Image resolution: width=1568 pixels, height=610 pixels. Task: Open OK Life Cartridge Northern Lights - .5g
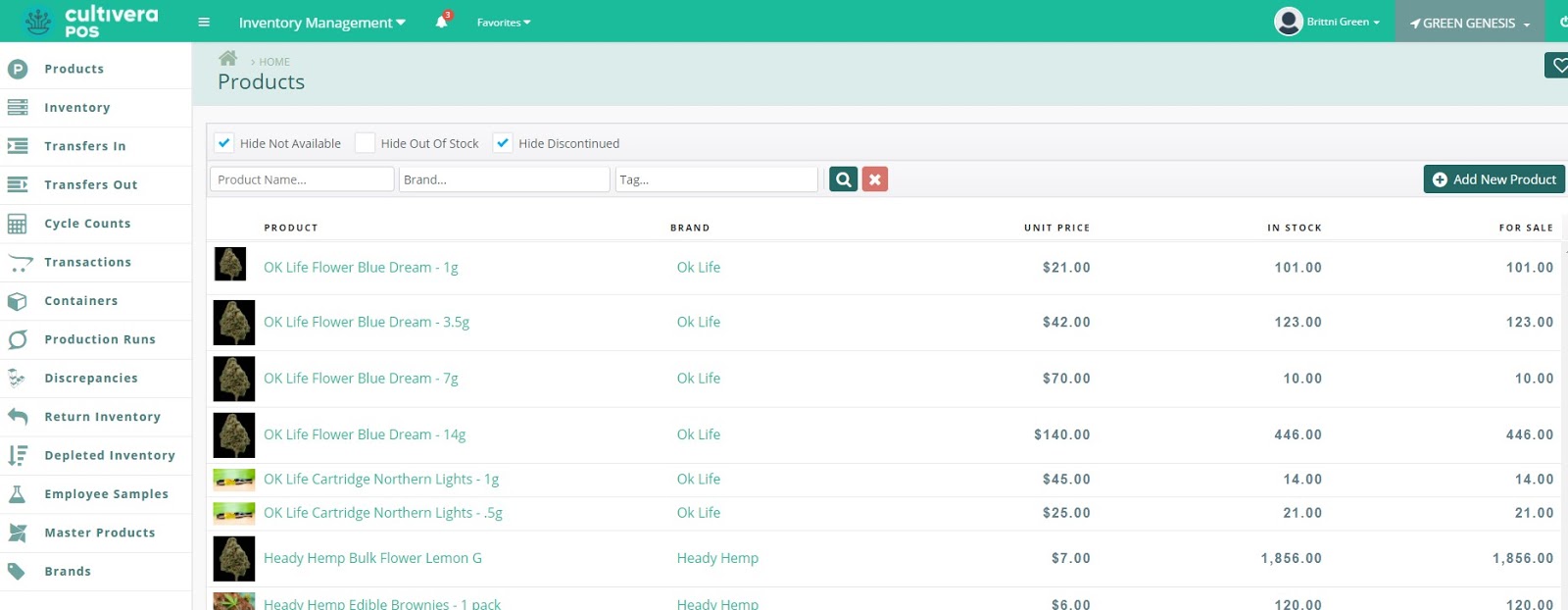coord(383,512)
